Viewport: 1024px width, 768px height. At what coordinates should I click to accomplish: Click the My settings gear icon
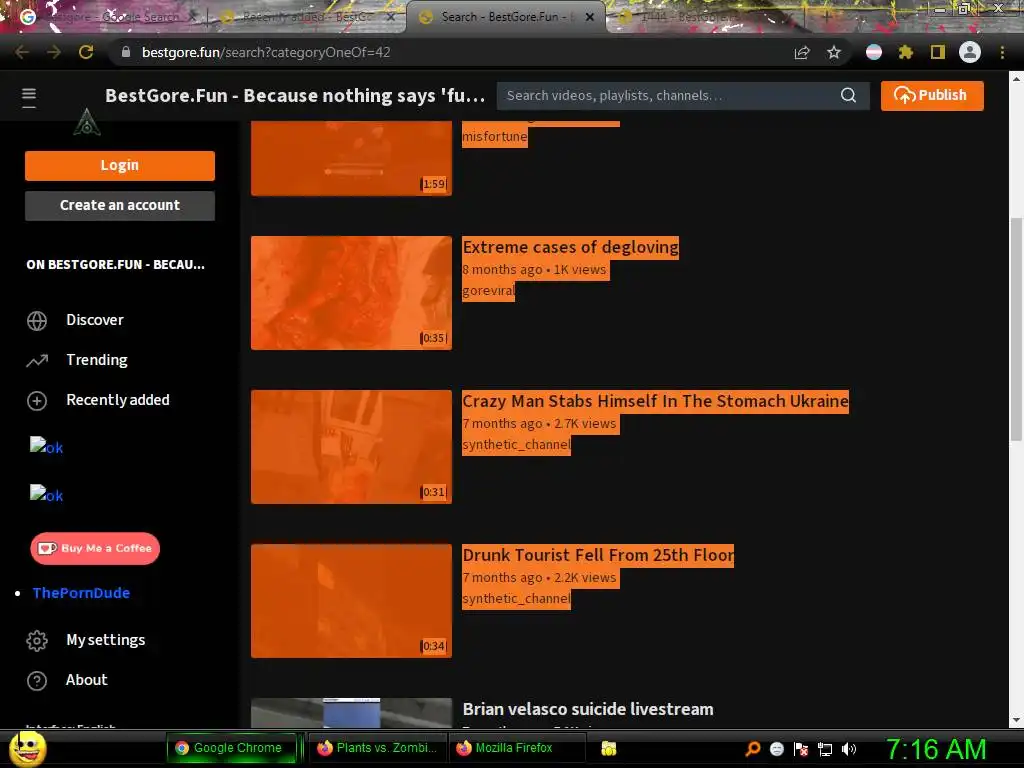(x=37, y=641)
